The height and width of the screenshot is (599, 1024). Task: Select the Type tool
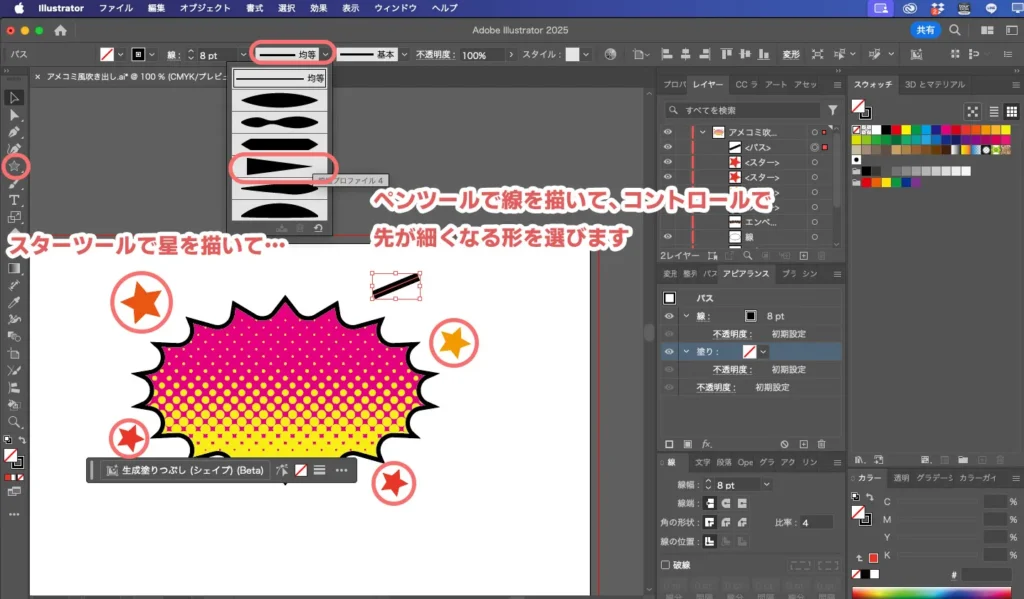coord(14,200)
